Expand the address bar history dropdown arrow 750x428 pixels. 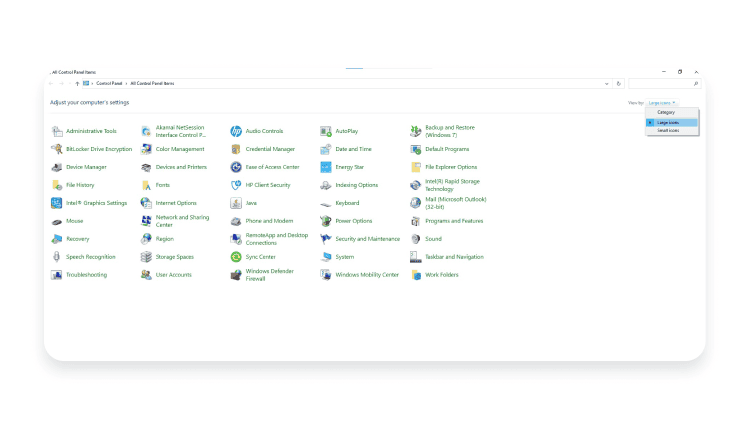pos(607,84)
